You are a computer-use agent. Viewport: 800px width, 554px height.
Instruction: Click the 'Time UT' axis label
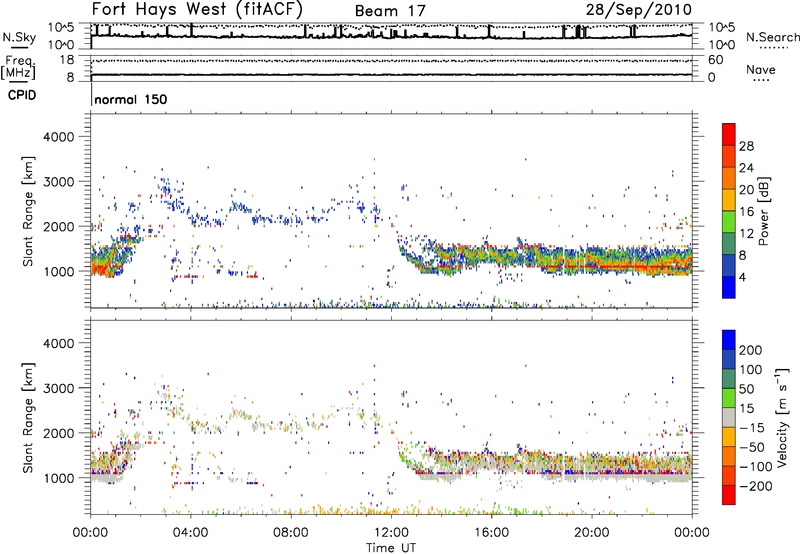tap(391, 548)
